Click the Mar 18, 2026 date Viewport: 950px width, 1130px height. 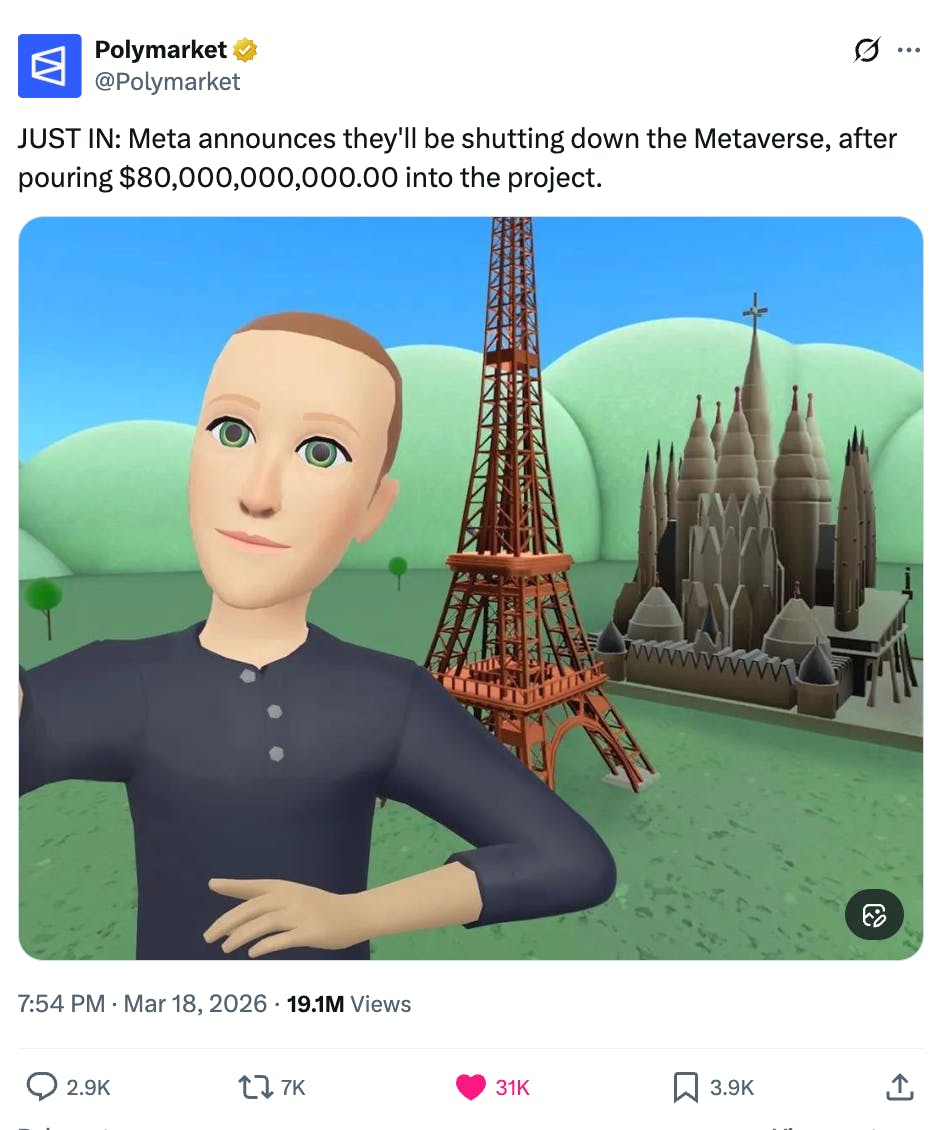point(195,1003)
